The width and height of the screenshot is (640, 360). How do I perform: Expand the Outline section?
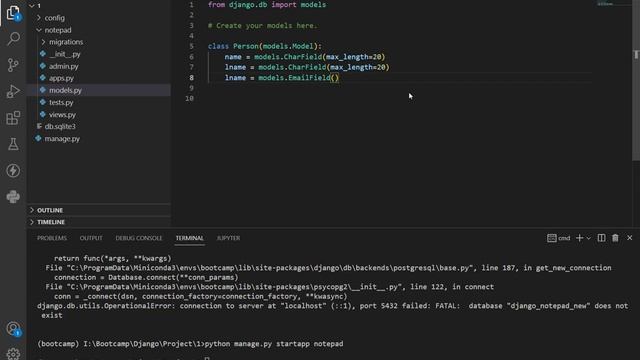[x=99, y=210]
